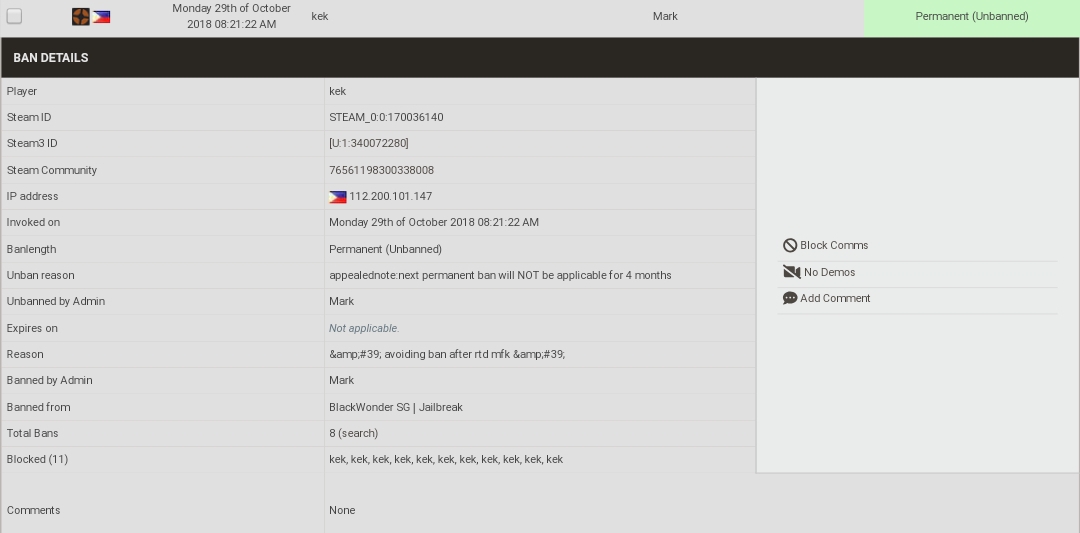Click Mark in Banned by Admin row
The width and height of the screenshot is (1080, 533).
tap(342, 380)
